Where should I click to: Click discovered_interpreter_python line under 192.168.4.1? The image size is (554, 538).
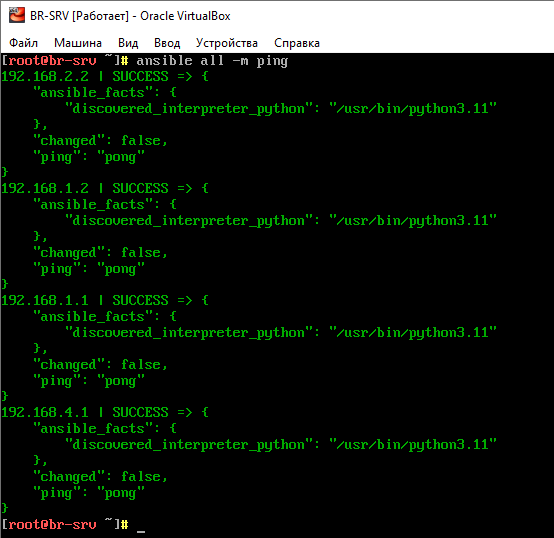[281, 444]
